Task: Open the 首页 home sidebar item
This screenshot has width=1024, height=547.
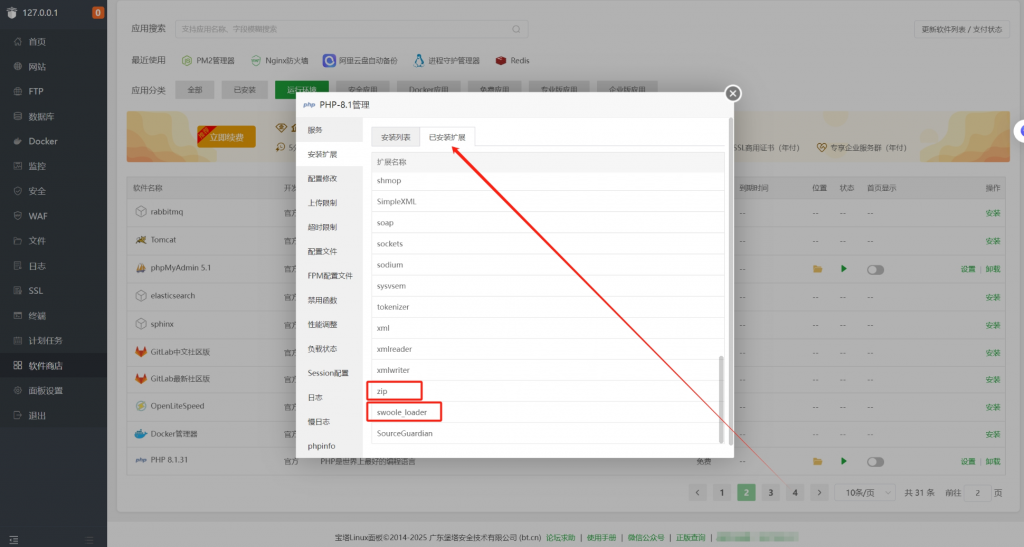Action: coord(37,42)
